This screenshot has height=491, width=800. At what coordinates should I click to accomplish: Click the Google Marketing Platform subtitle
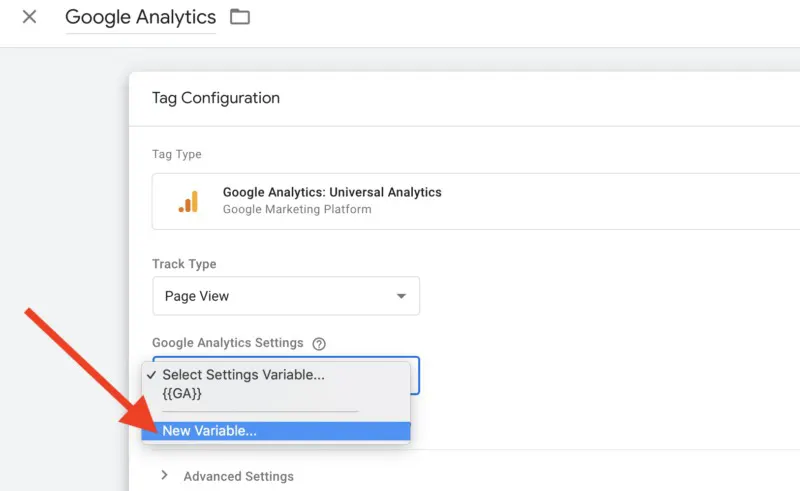pyautogui.click(x=297, y=209)
